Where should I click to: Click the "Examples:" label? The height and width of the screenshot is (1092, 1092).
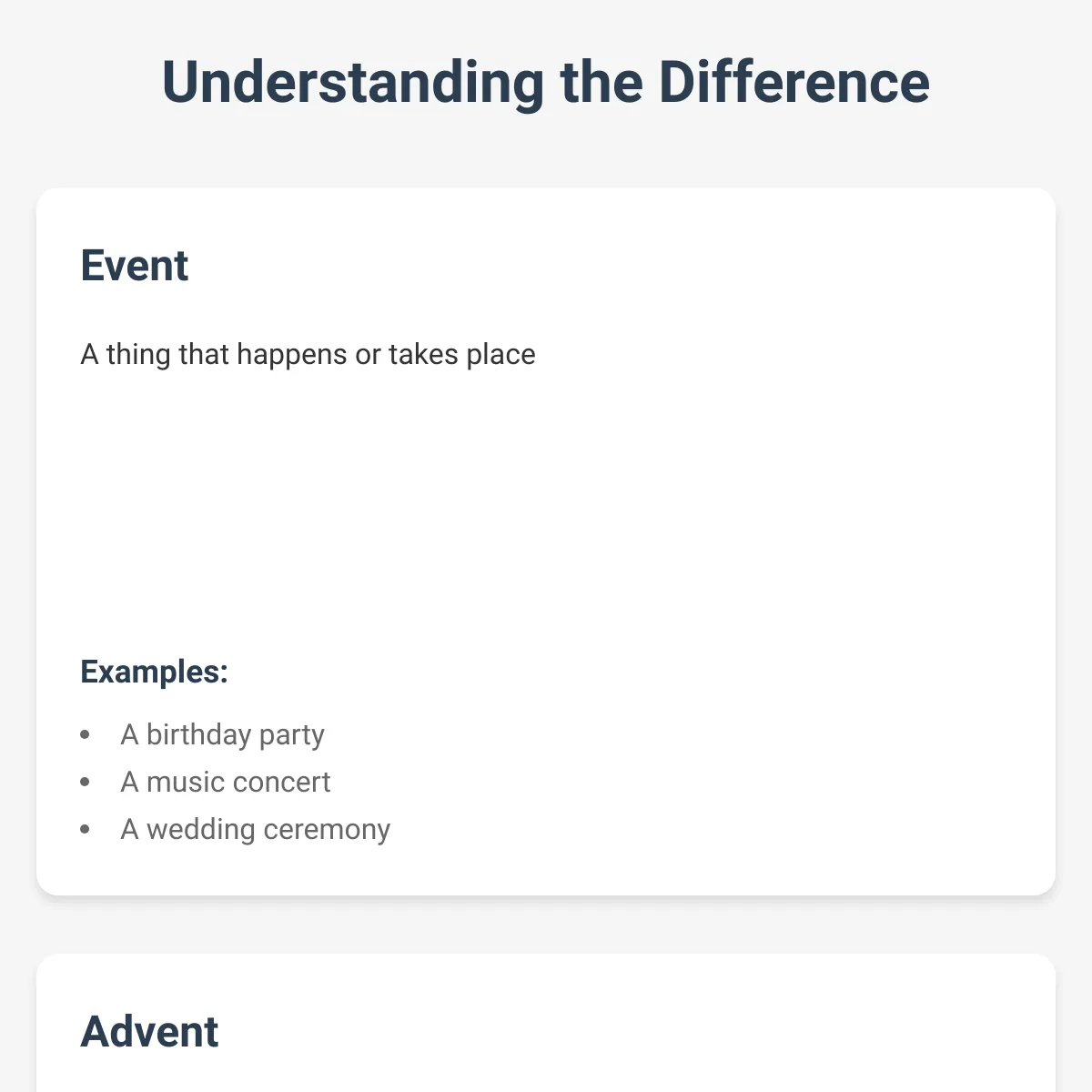pyautogui.click(x=154, y=672)
